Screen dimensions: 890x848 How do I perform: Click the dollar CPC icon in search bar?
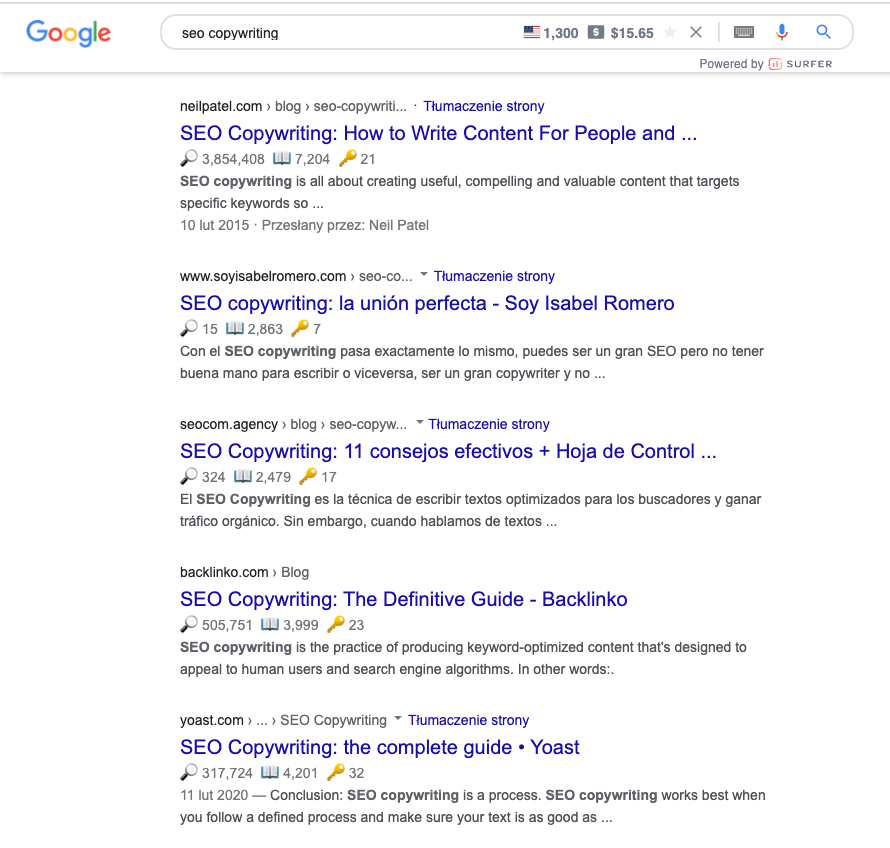595,32
